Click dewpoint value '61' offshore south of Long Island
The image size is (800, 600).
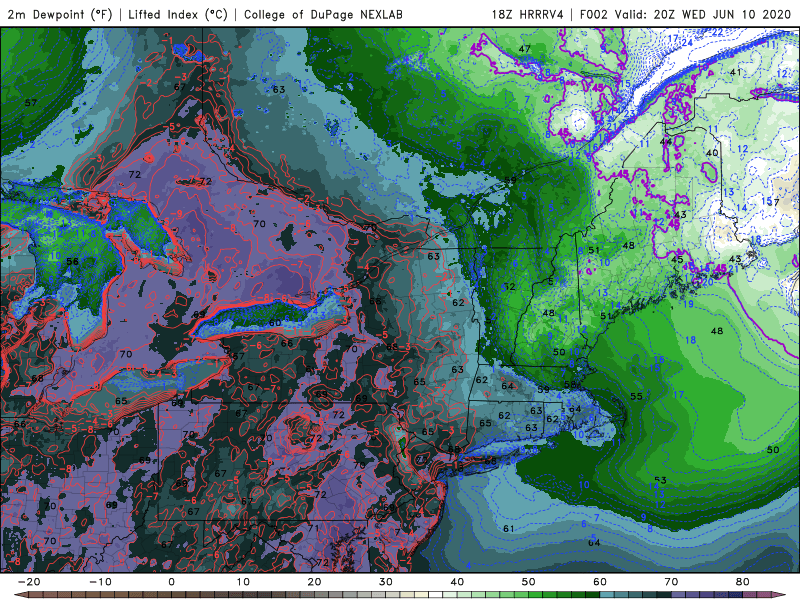pyautogui.click(x=509, y=529)
